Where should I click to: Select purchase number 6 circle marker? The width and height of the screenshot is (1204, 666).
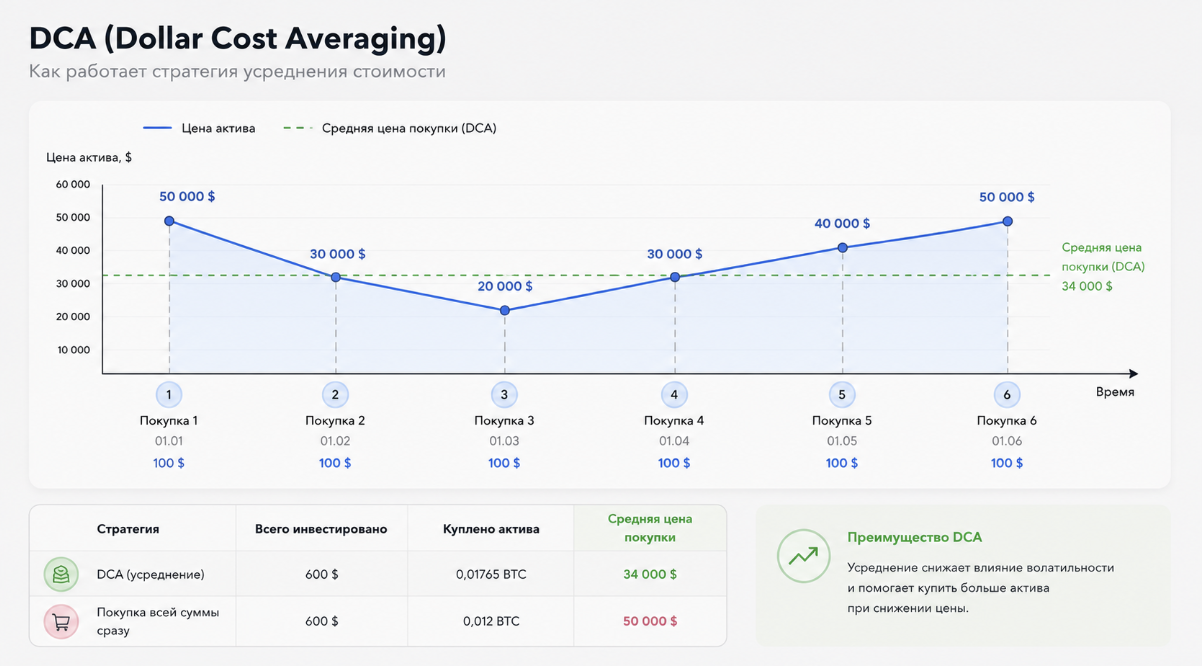[x=1007, y=394]
